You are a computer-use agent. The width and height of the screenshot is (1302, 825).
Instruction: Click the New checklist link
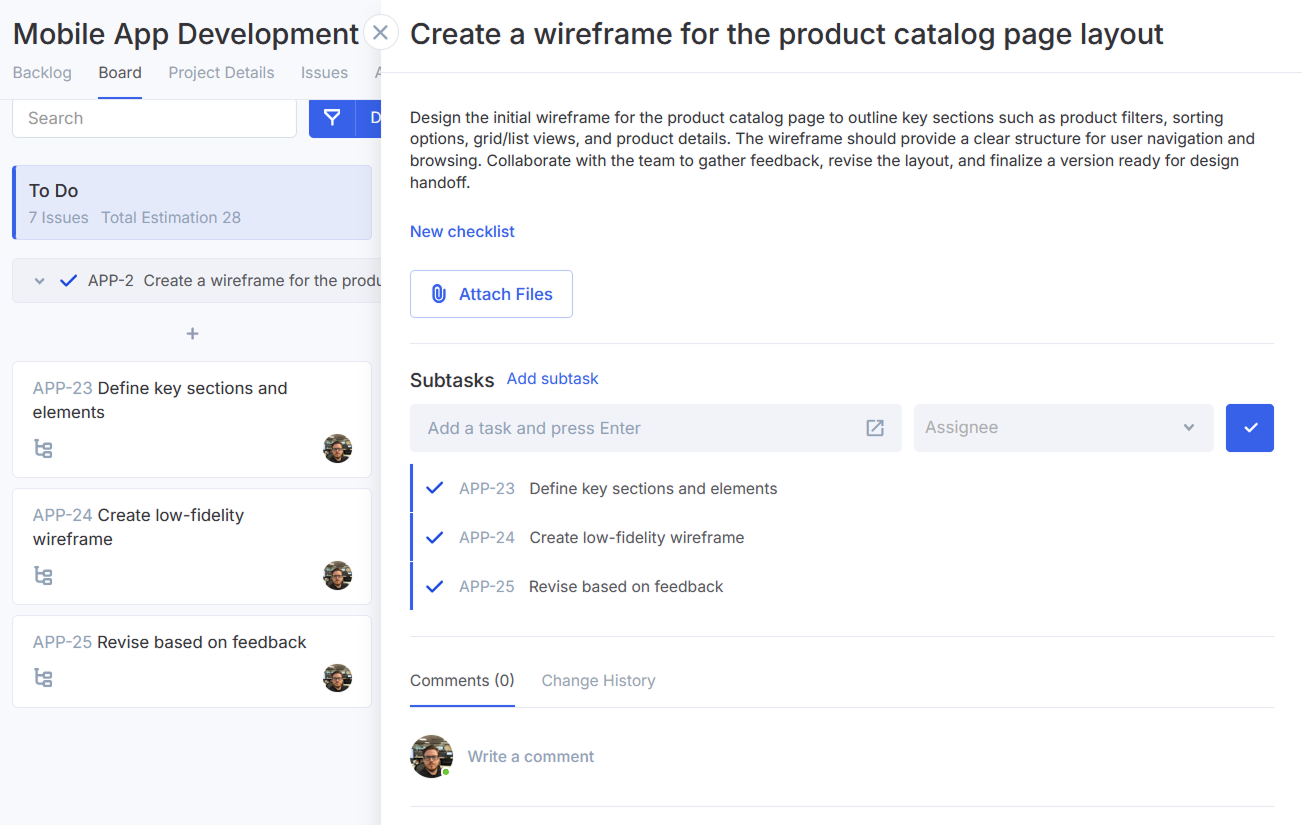tap(462, 231)
